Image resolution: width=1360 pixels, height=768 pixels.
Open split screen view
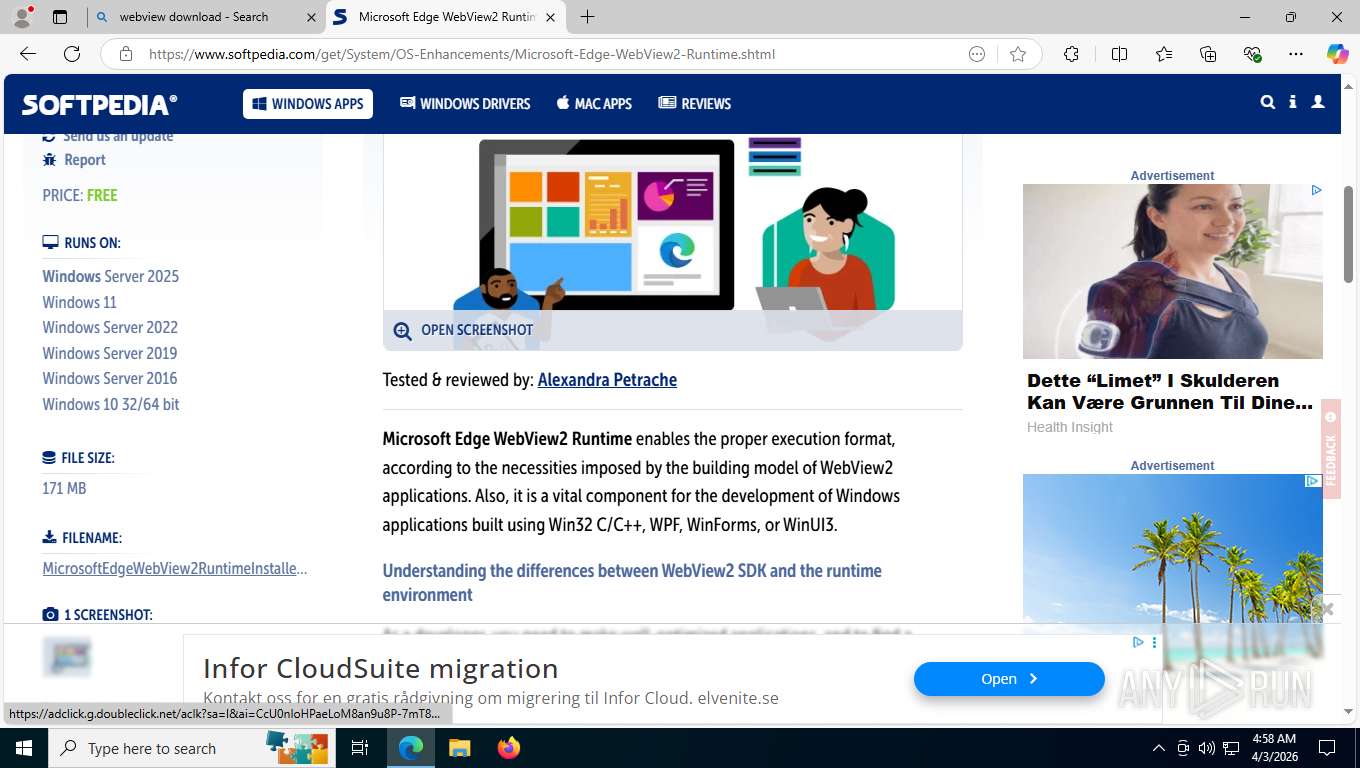coord(1119,54)
